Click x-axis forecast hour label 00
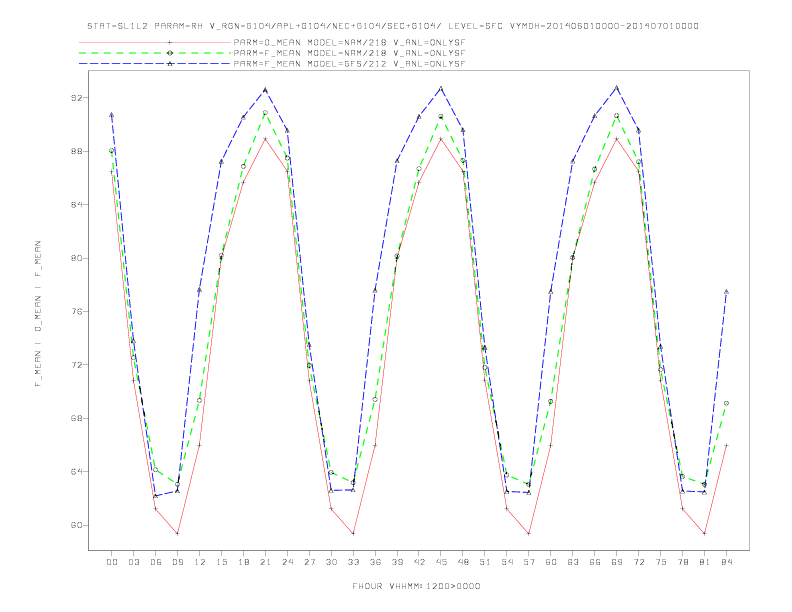This screenshot has width=792, height=612. click(112, 562)
